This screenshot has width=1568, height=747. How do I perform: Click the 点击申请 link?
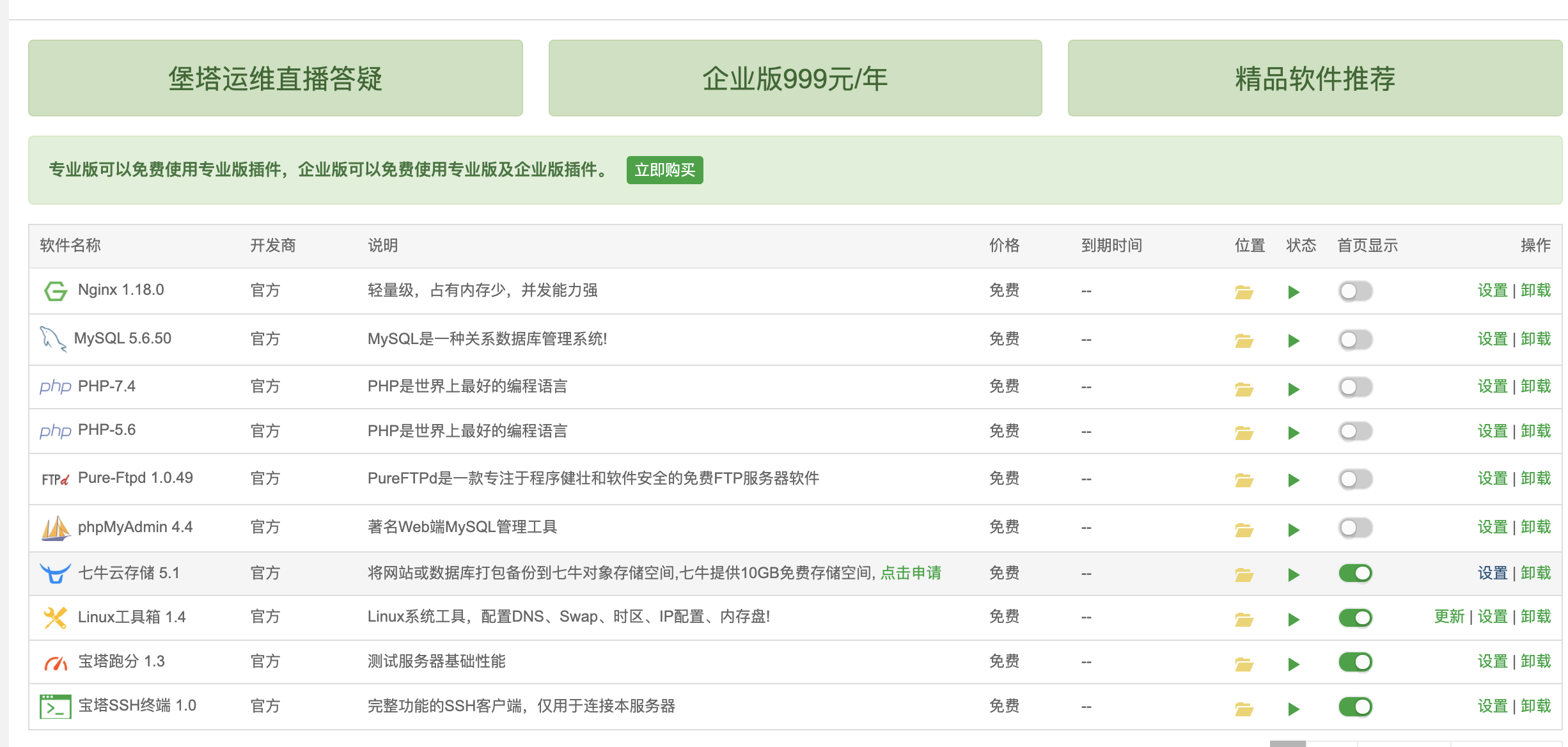[x=911, y=573]
